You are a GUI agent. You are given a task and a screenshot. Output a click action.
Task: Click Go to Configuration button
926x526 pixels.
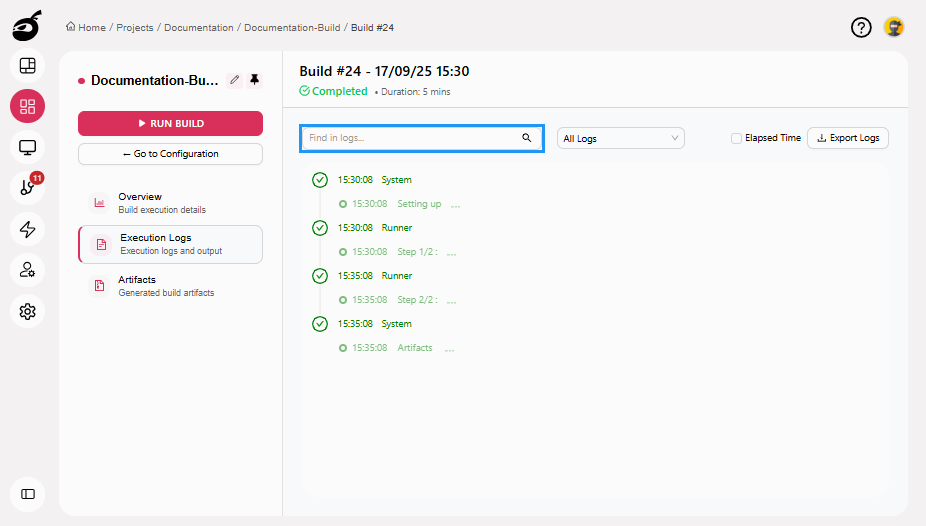click(x=170, y=154)
